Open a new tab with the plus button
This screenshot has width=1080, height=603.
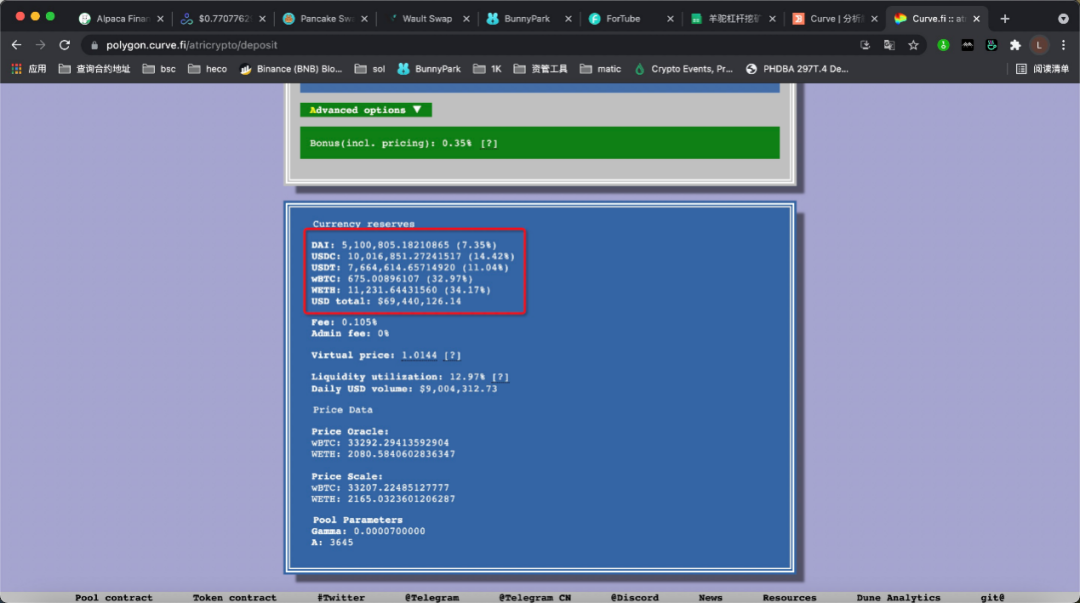[1005, 18]
